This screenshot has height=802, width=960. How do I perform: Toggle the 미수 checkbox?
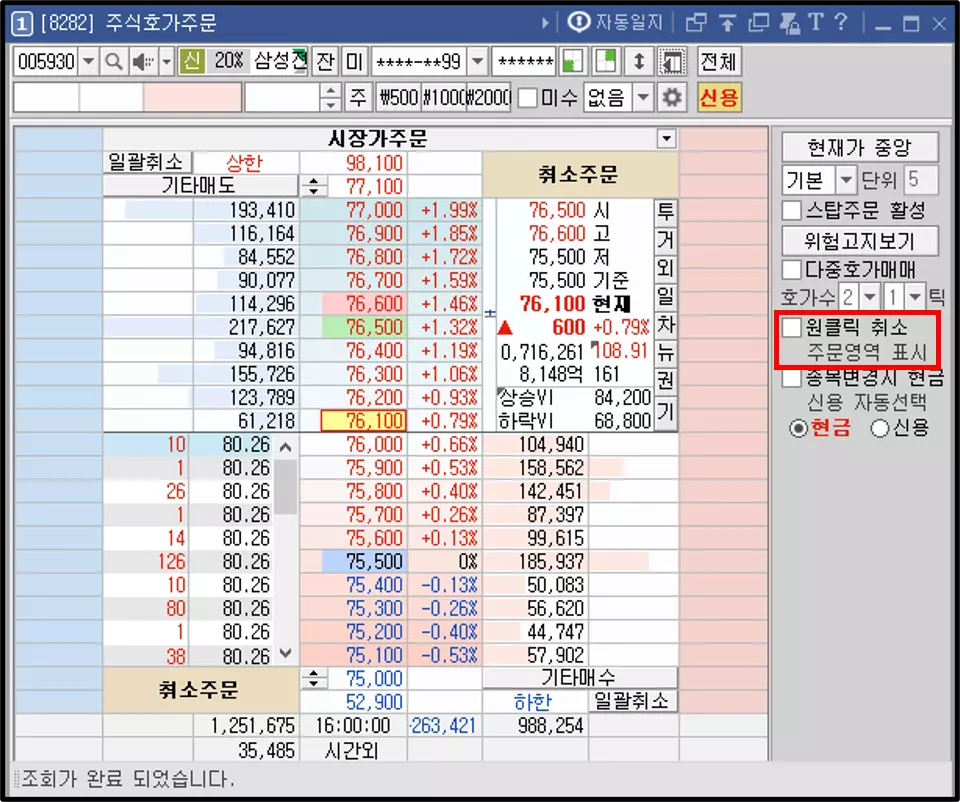tap(528, 98)
